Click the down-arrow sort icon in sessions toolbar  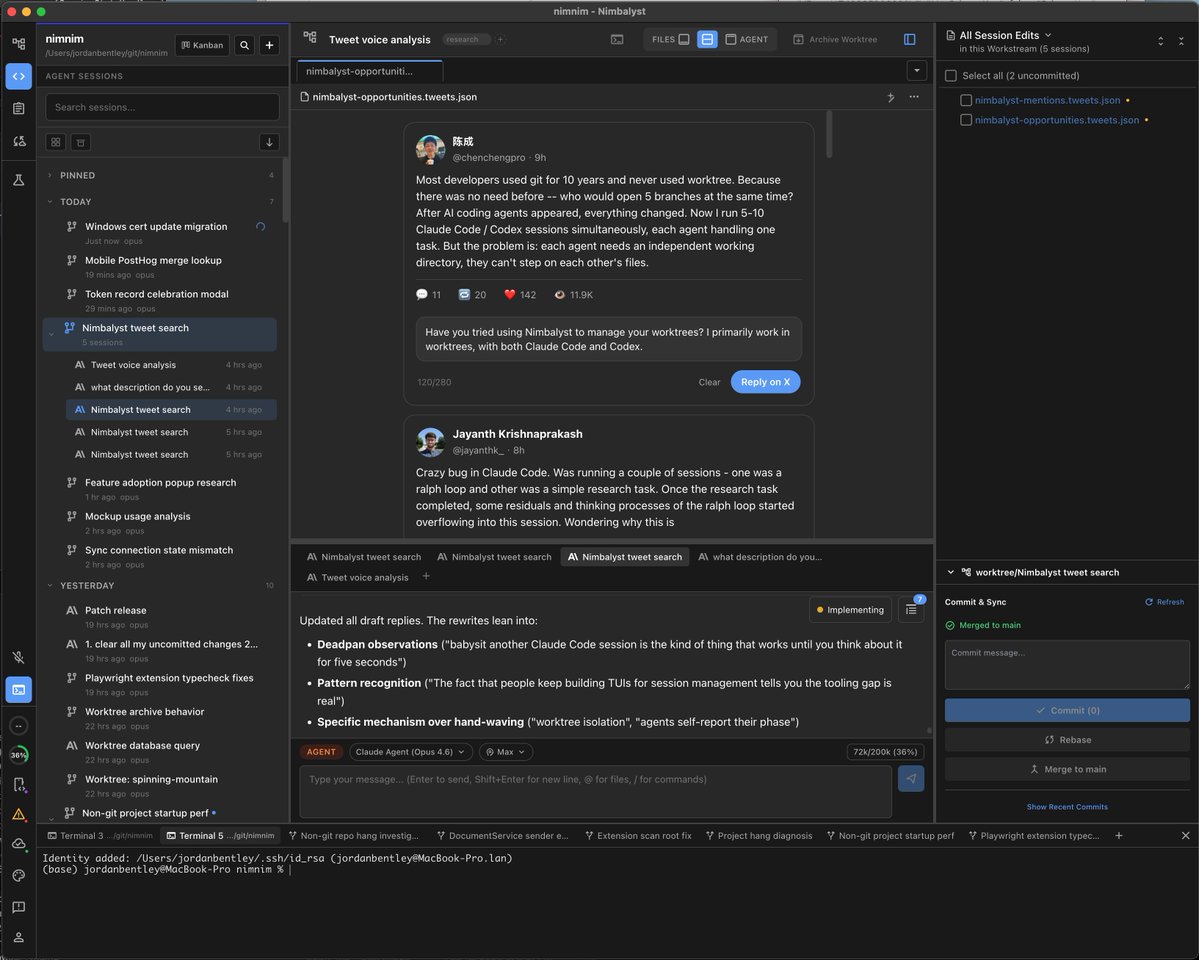269,142
